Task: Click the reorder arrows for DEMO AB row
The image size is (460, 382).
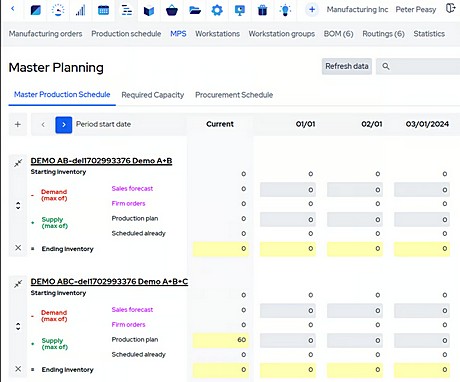Action: (x=18, y=205)
